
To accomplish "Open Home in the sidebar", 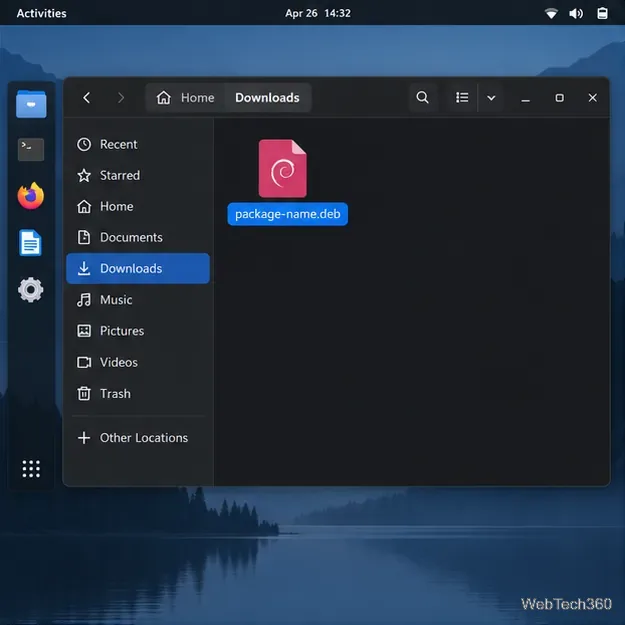I will tap(138, 206).
